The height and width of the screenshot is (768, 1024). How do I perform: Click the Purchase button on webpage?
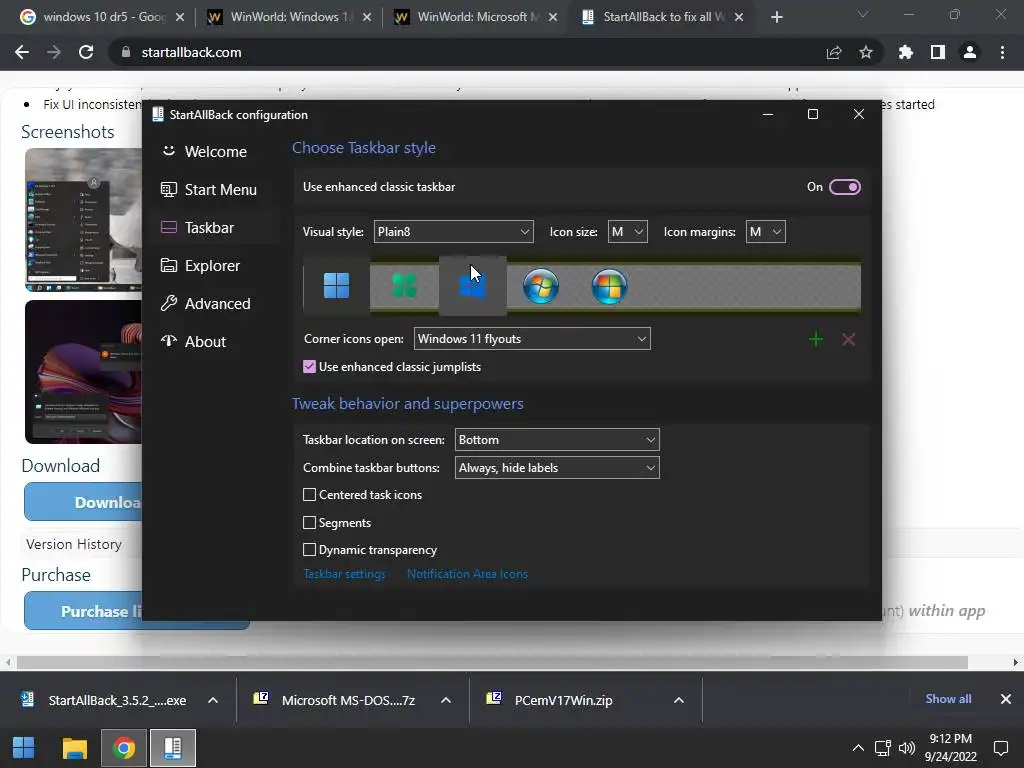(83, 611)
